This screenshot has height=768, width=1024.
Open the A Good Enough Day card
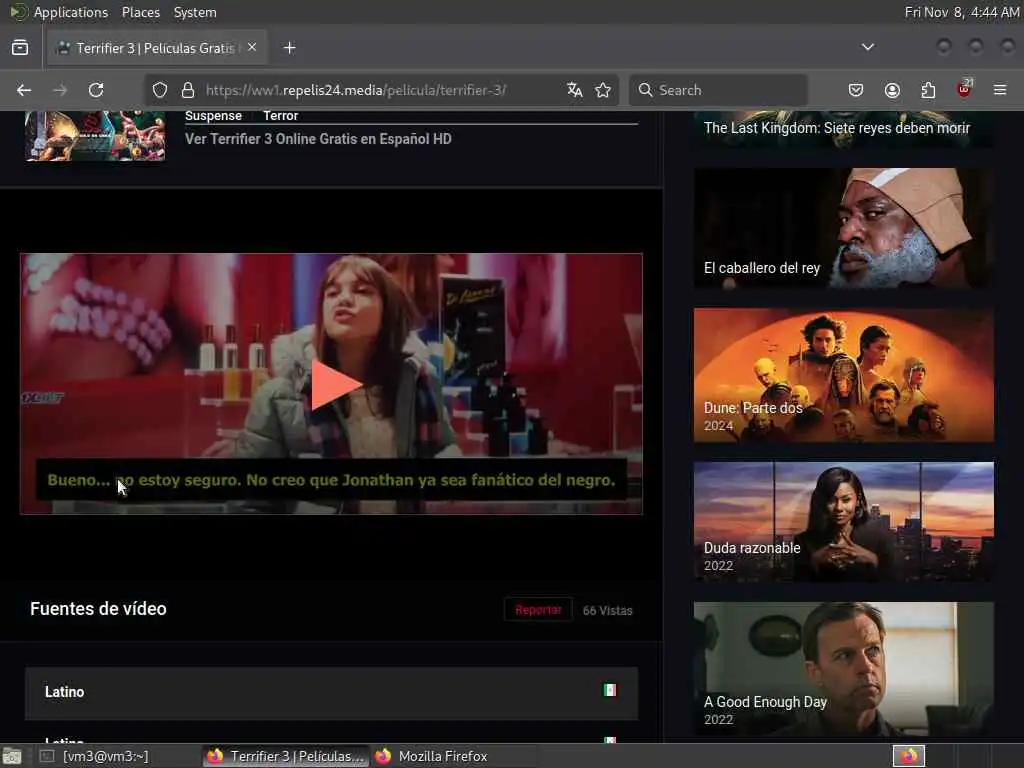click(844, 669)
